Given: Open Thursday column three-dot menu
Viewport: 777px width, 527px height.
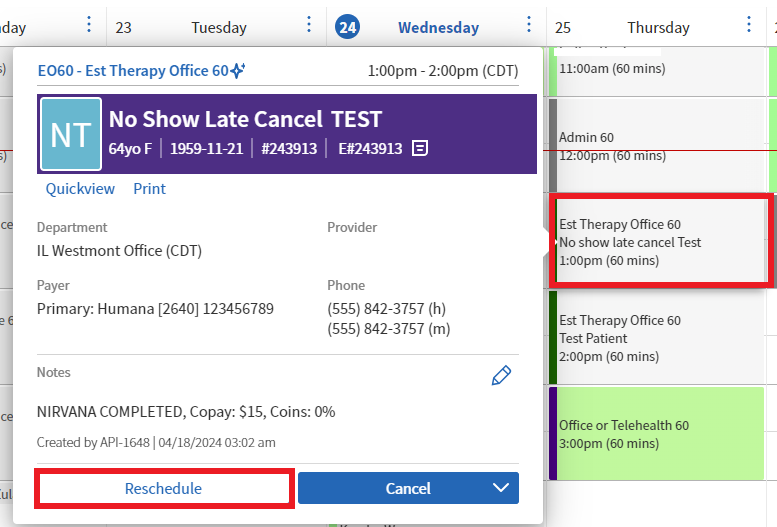Looking at the screenshot, I should (749, 24).
